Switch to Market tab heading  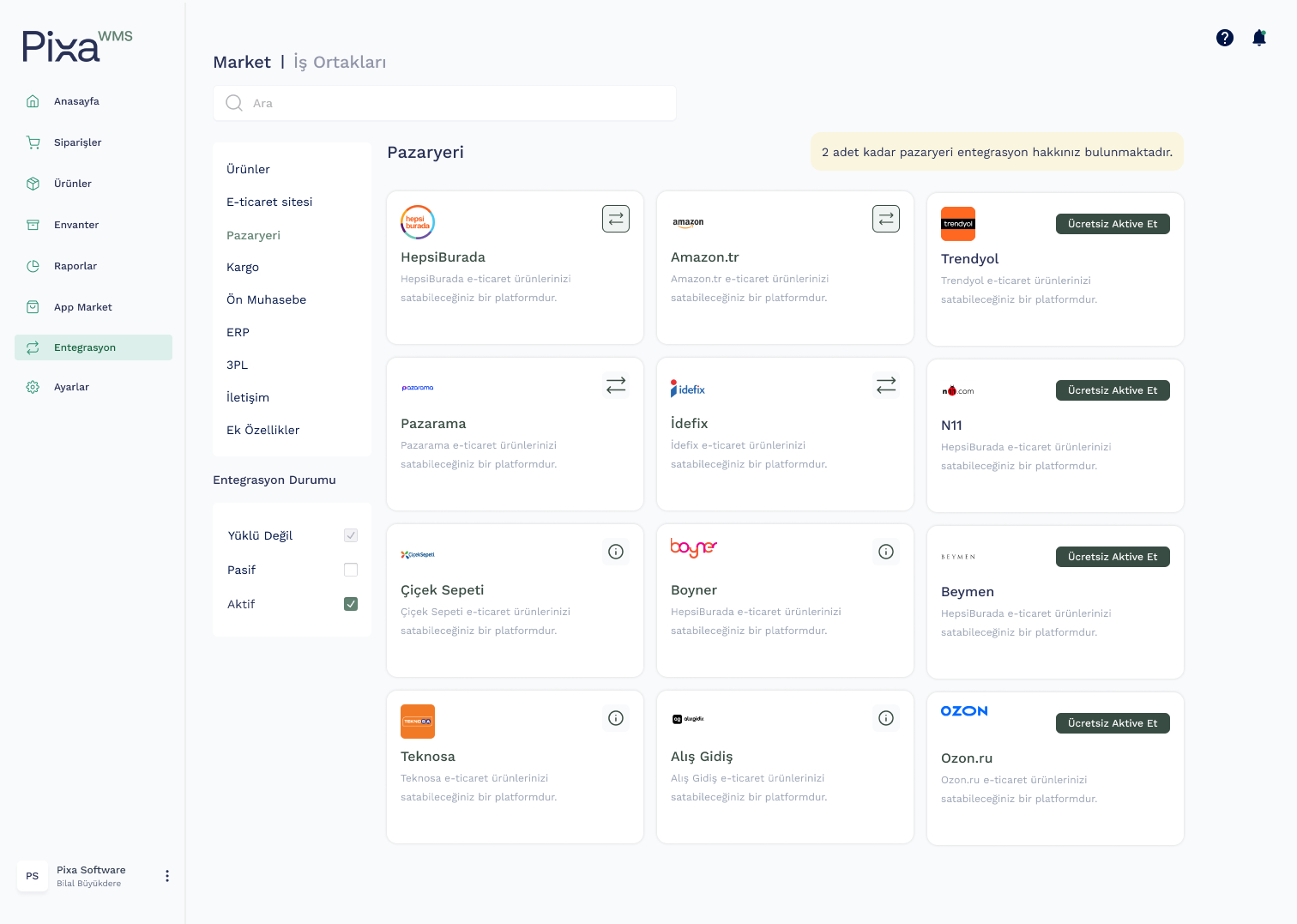(242, 62)
